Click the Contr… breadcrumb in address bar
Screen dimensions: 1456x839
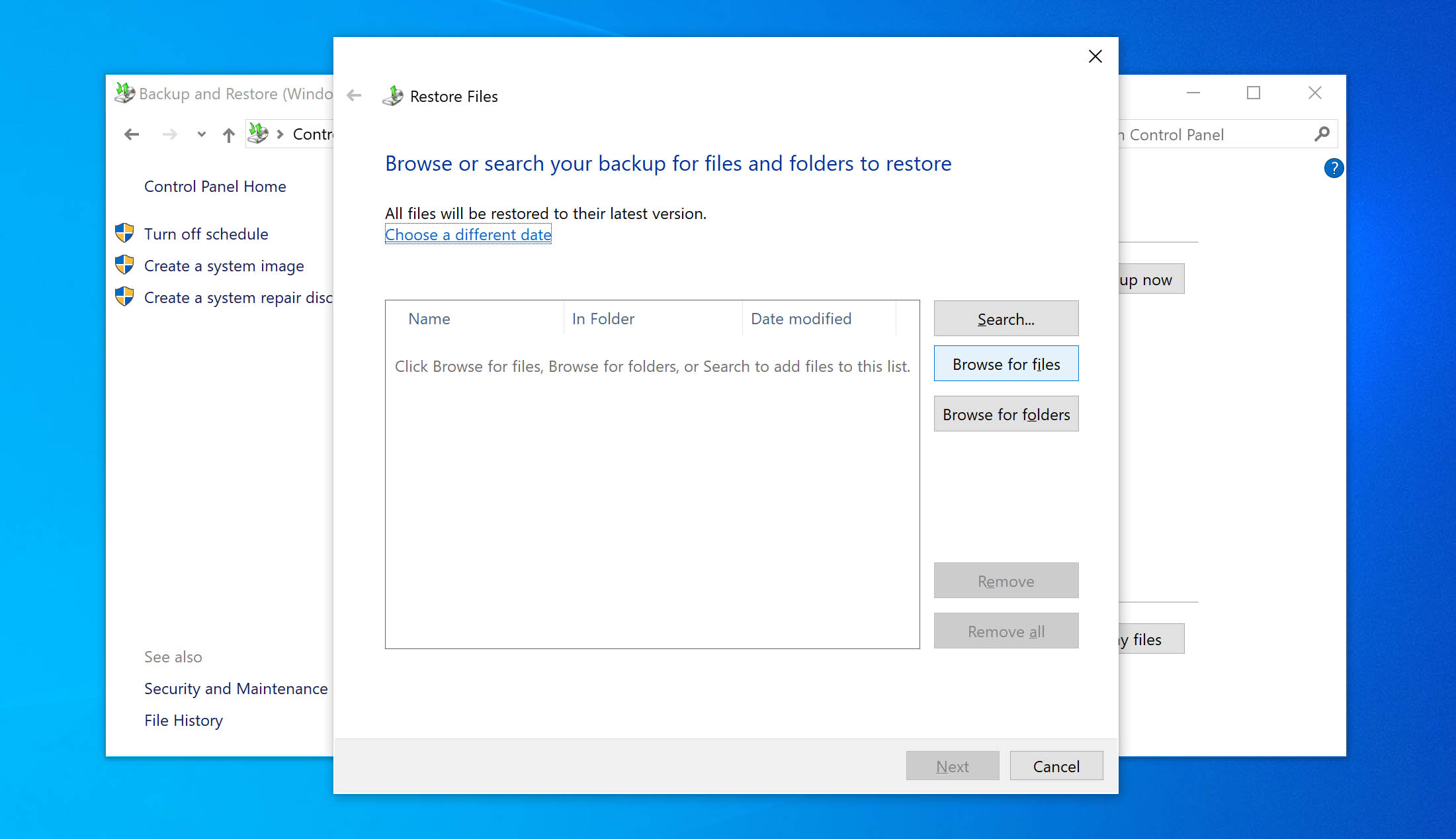point(313,134)
